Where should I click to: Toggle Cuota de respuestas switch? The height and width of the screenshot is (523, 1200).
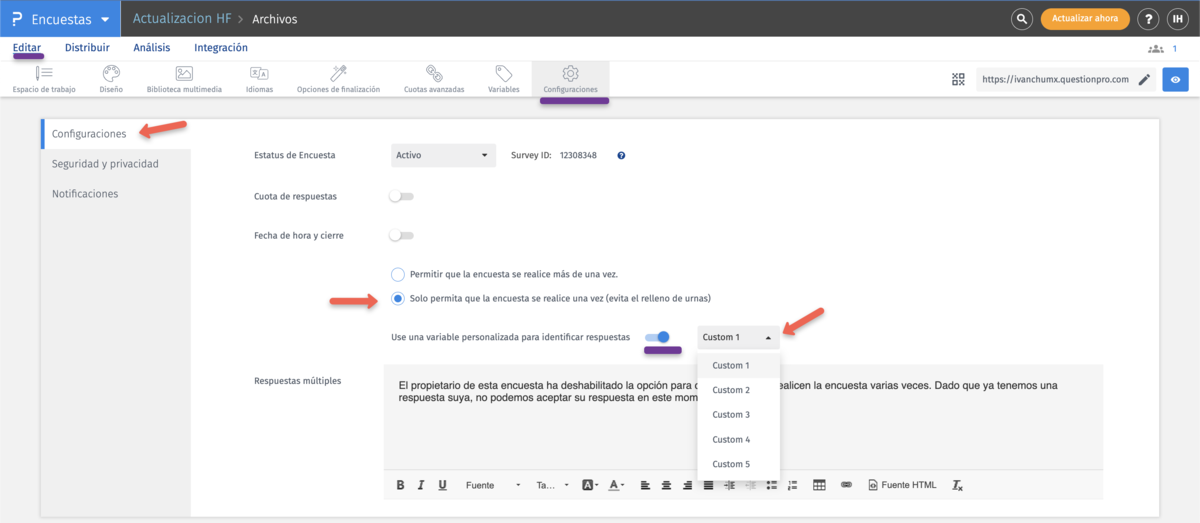click(x=401, y=196)
